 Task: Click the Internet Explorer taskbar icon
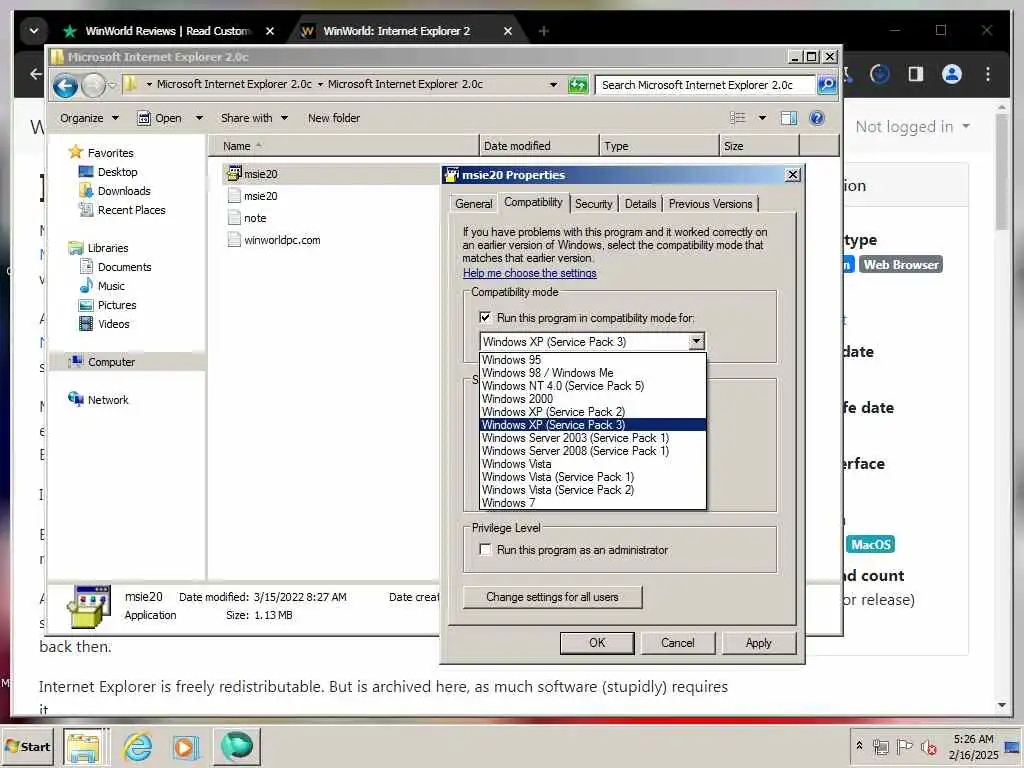point(137,746)
